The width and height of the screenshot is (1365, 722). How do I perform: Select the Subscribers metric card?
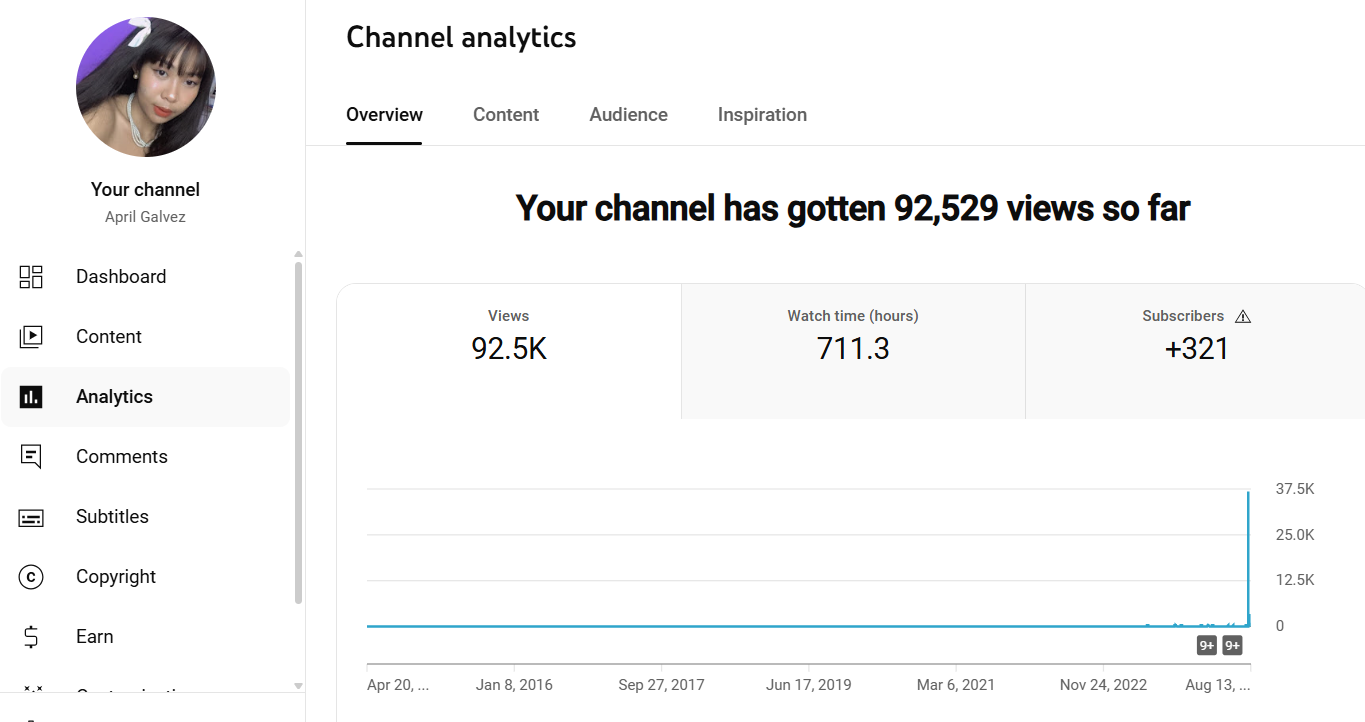coord(1196,350)
